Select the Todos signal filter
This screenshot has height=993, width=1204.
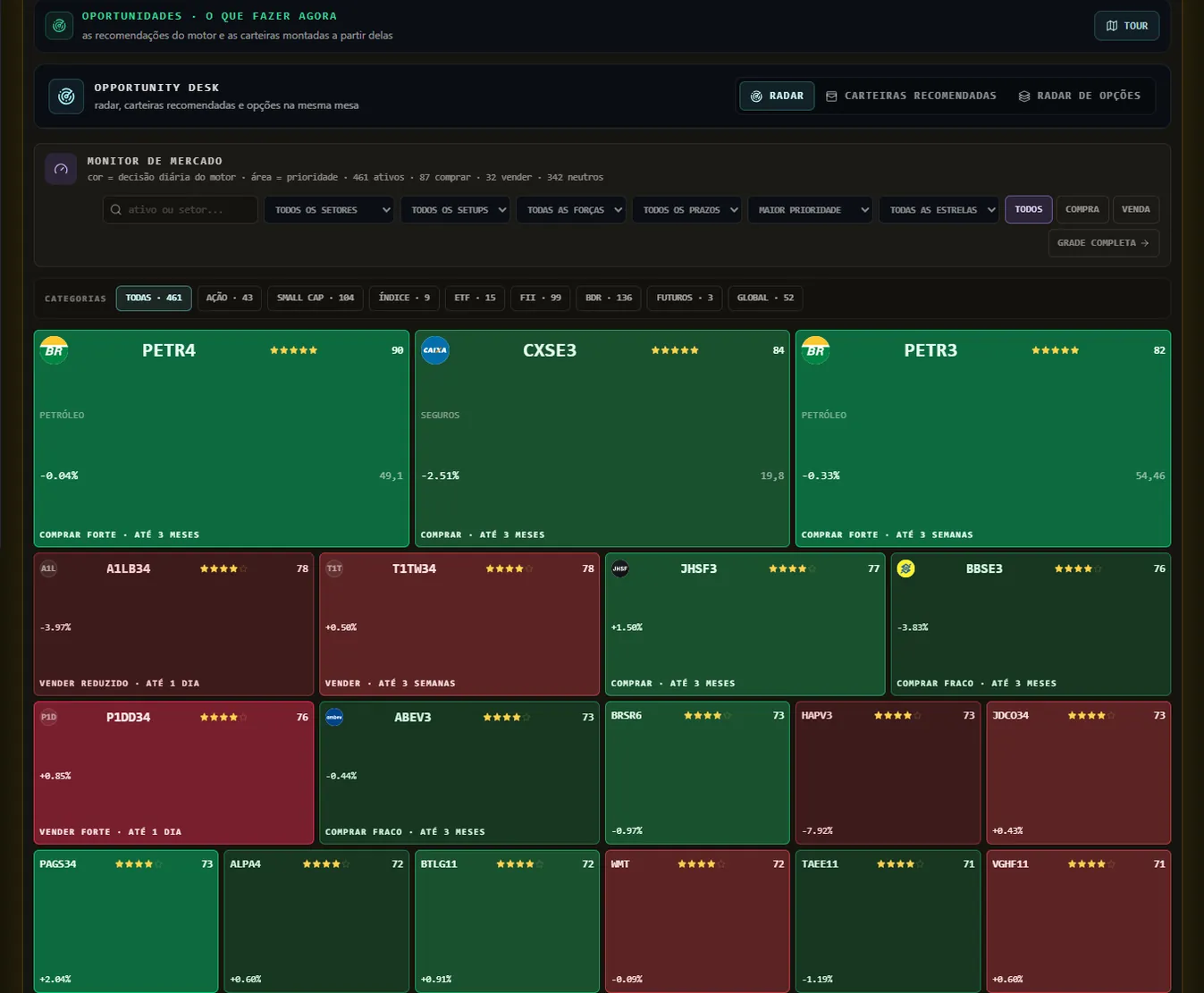click(1029, 209)
